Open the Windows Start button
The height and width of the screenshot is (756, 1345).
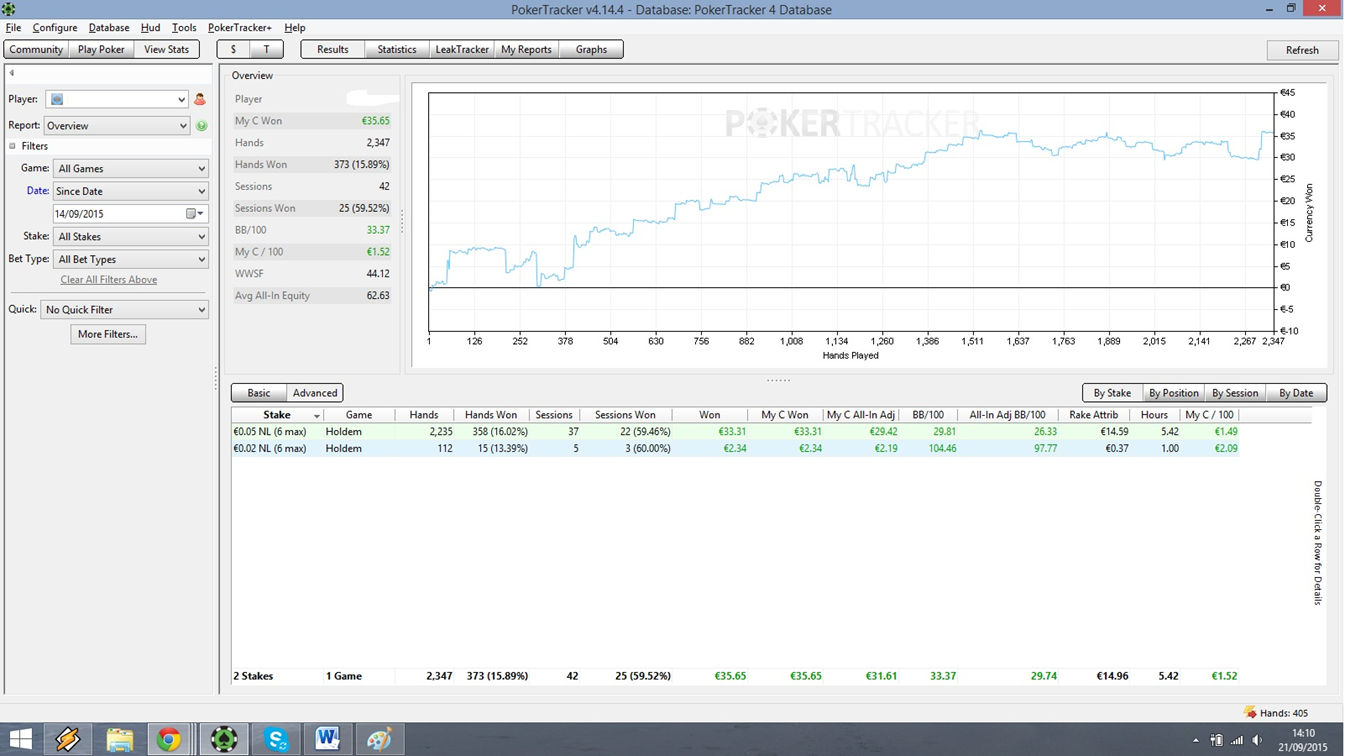20,739
